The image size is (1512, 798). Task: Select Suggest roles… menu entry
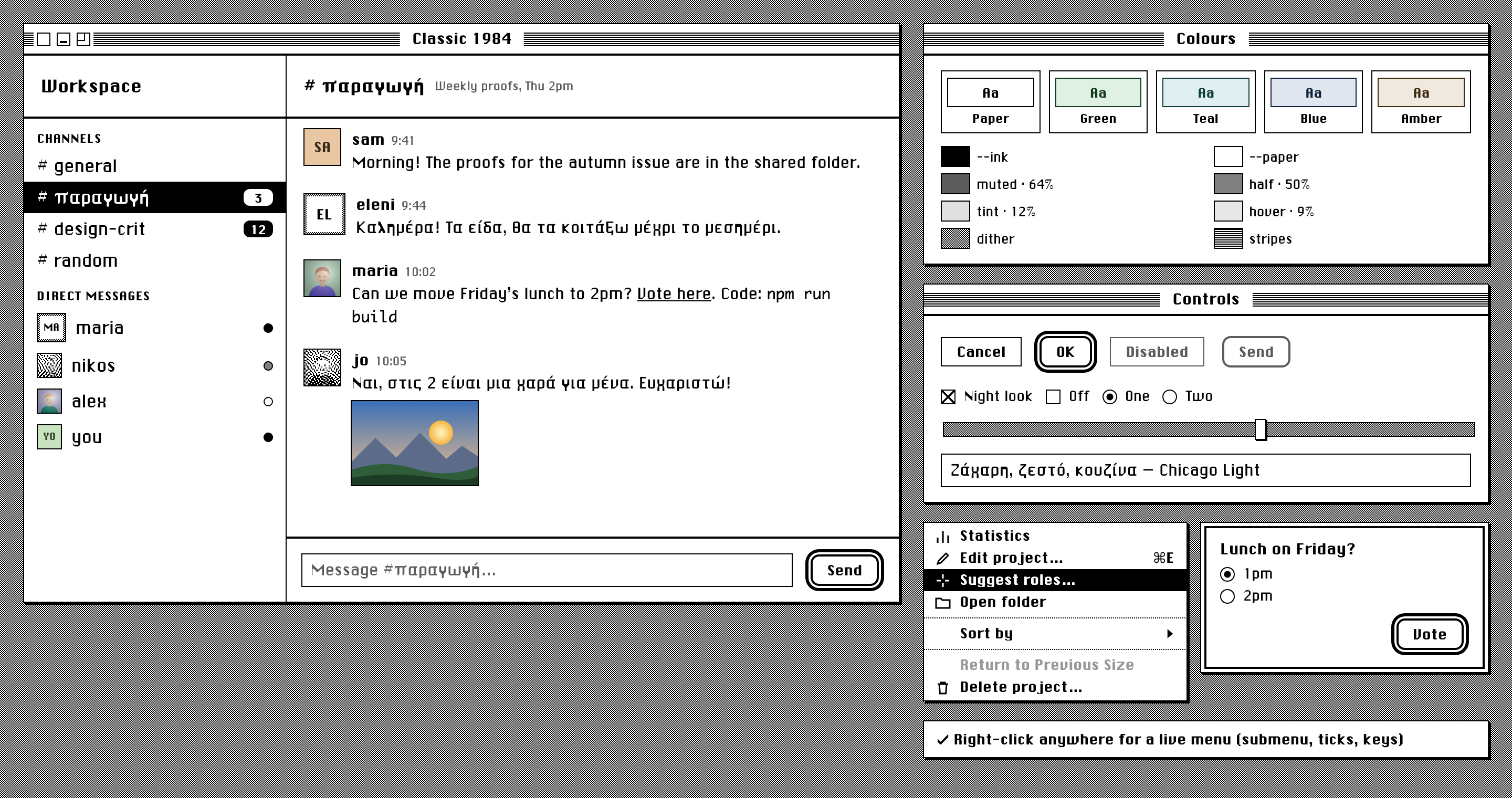1055,580
